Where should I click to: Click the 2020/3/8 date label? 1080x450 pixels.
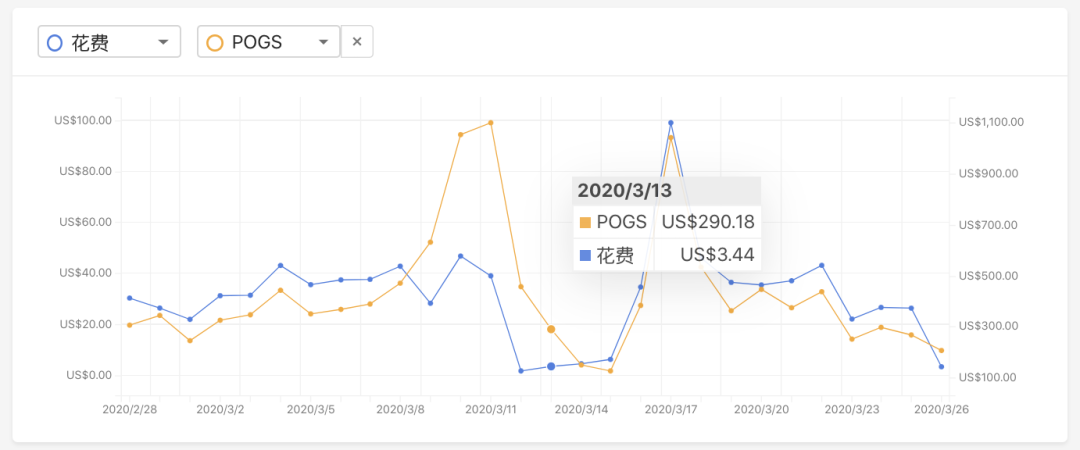point(401,409)
